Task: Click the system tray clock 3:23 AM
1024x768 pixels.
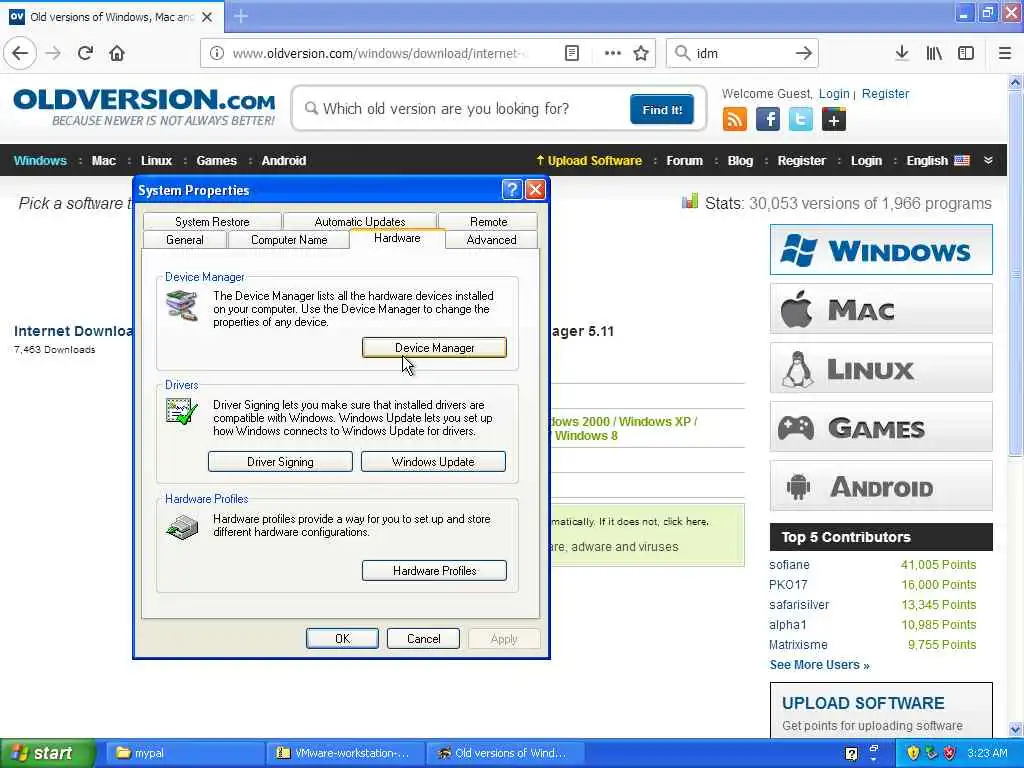Action: [x=987, y=753]
